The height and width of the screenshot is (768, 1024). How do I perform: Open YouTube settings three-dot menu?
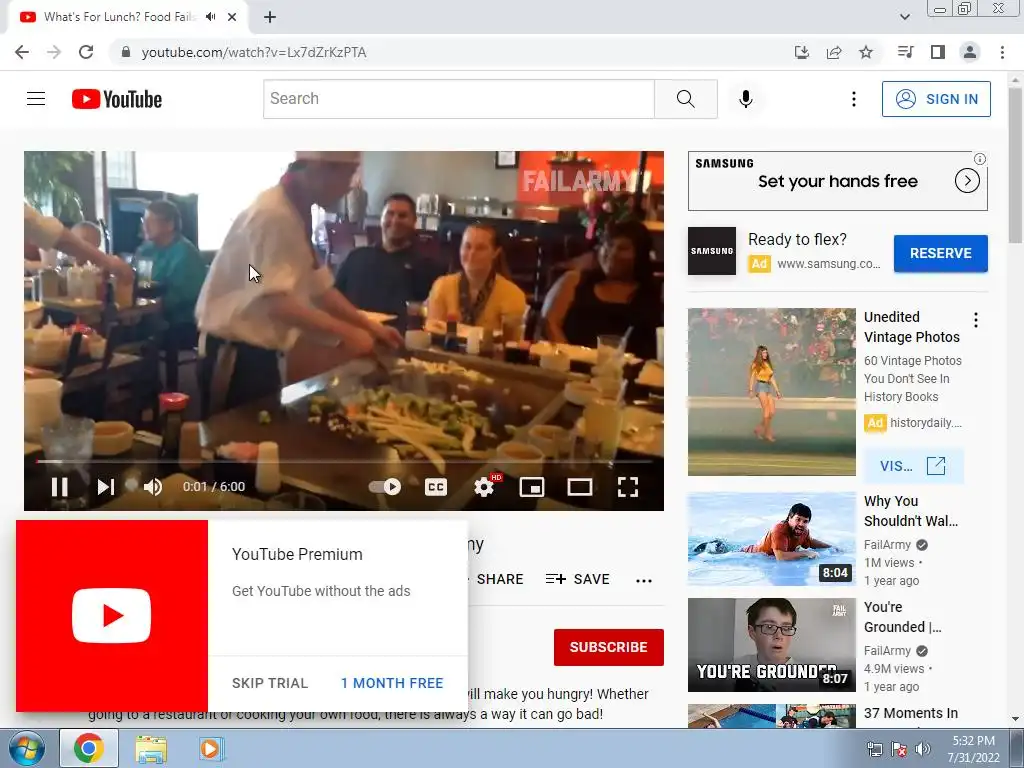tap(854, 99)
